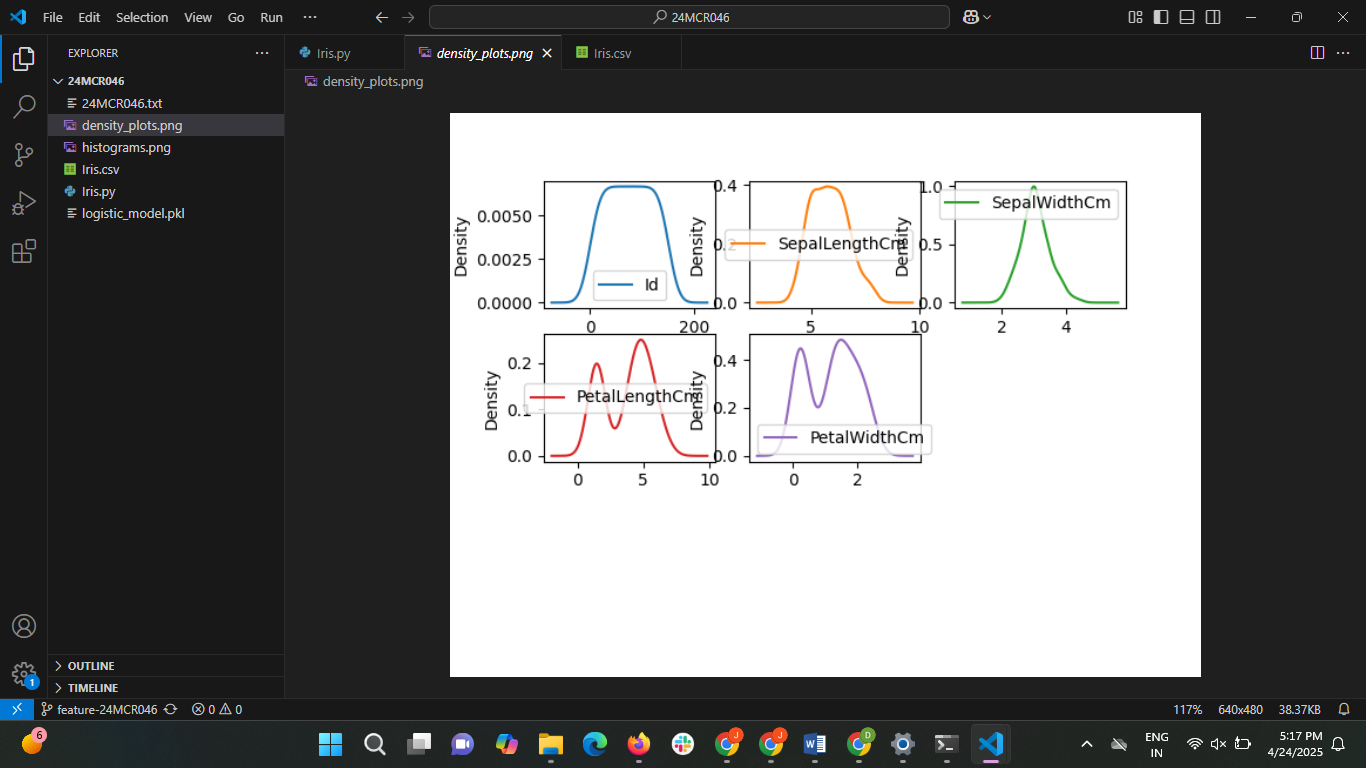Show hidden system tray icons

1087,744
